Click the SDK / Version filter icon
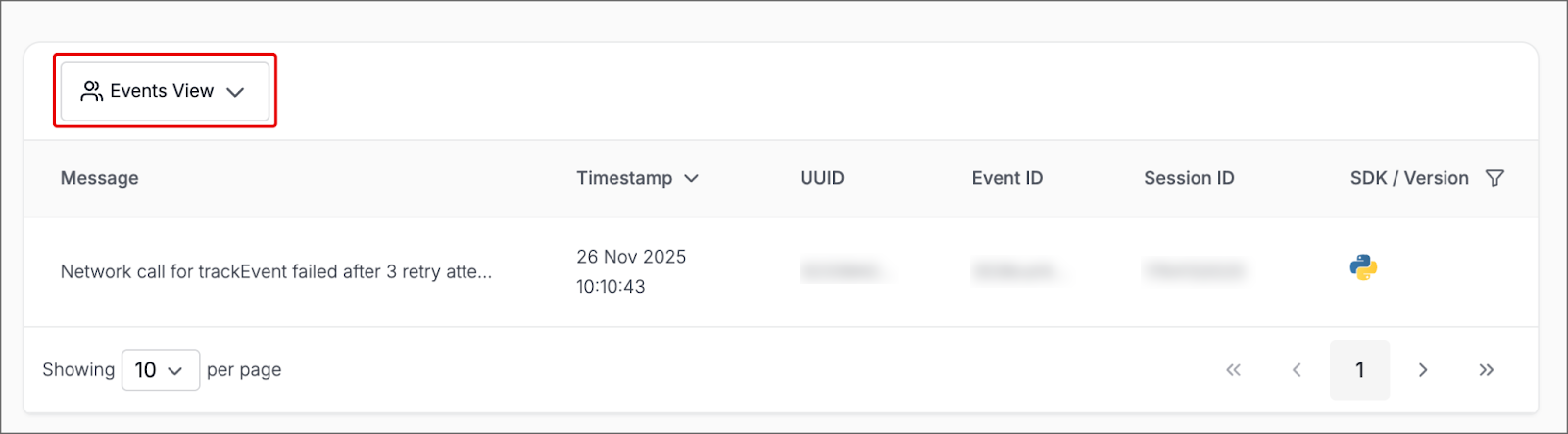This screenshot has width=1568, height=434. (x=1494, y=178)
